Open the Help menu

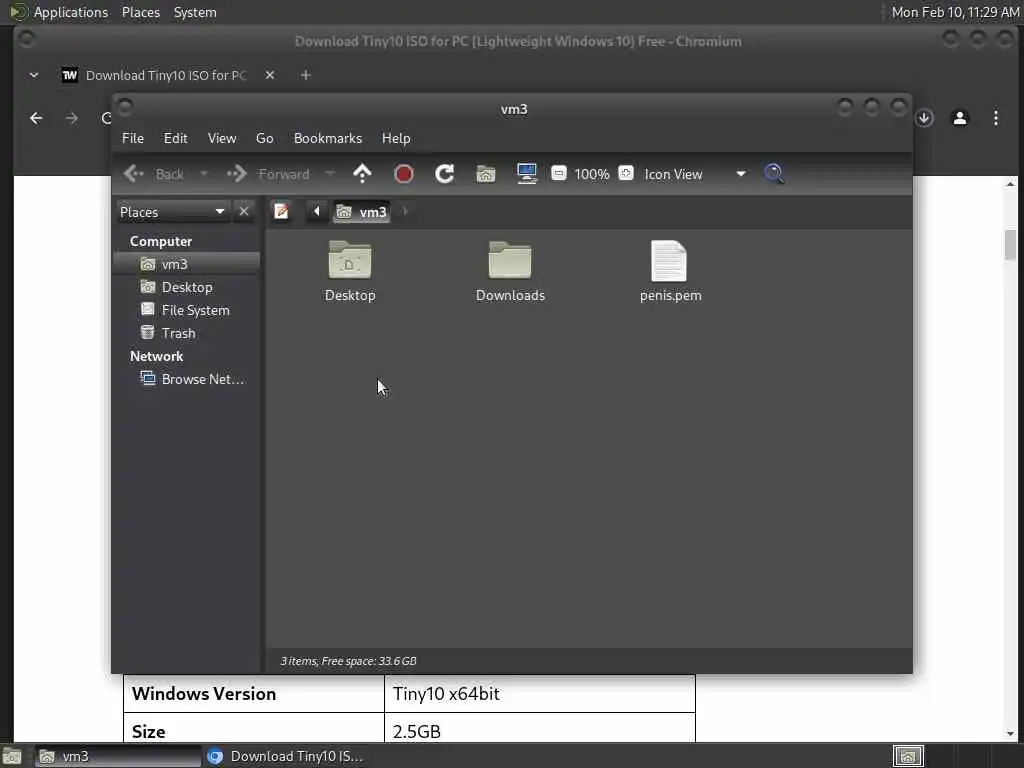396,138
